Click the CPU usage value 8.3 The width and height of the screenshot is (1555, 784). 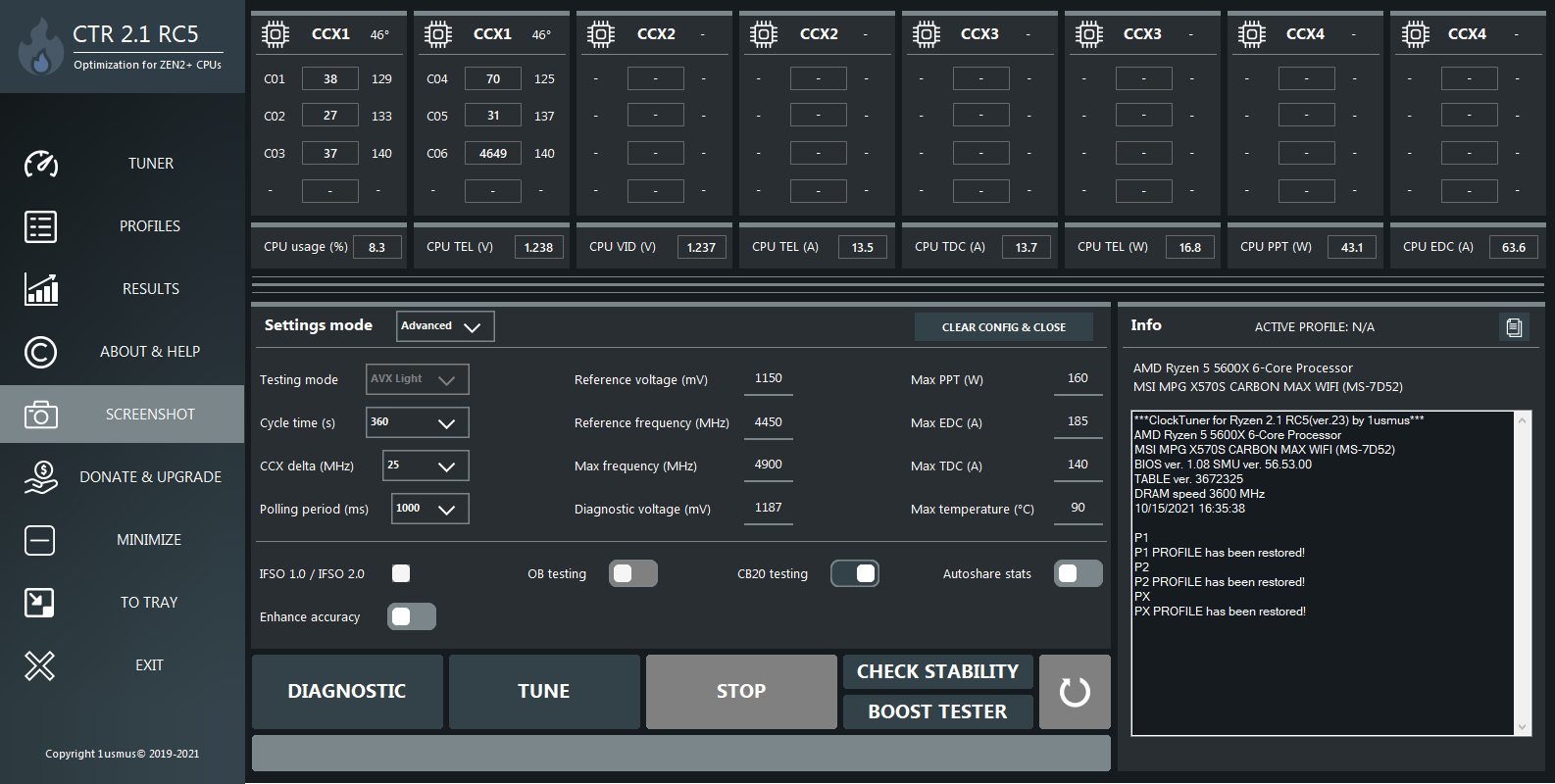tap(377, 247)
